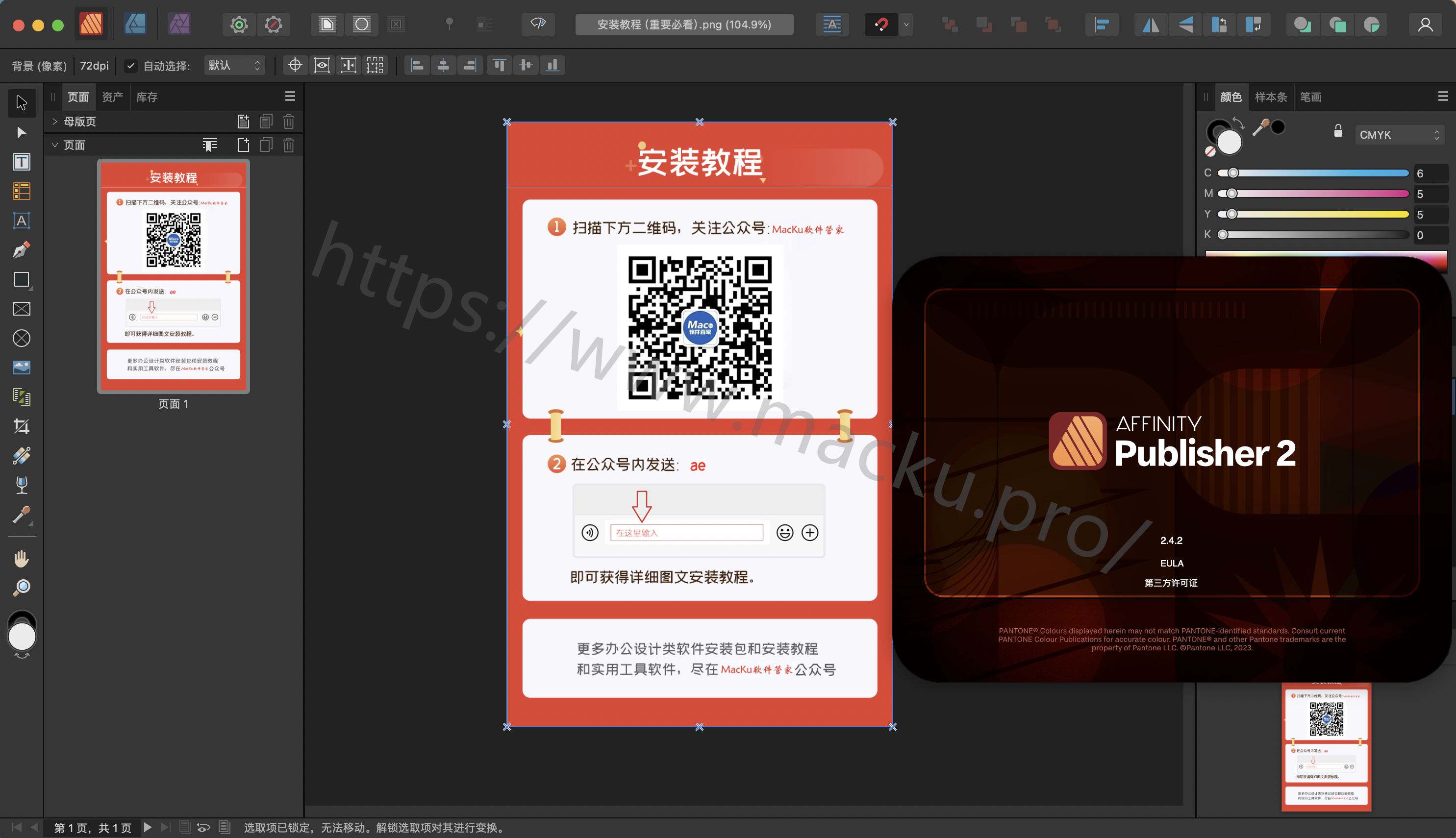Select the Fill gradient tool
1456x838 pixels.
click(x=21, y=456)
